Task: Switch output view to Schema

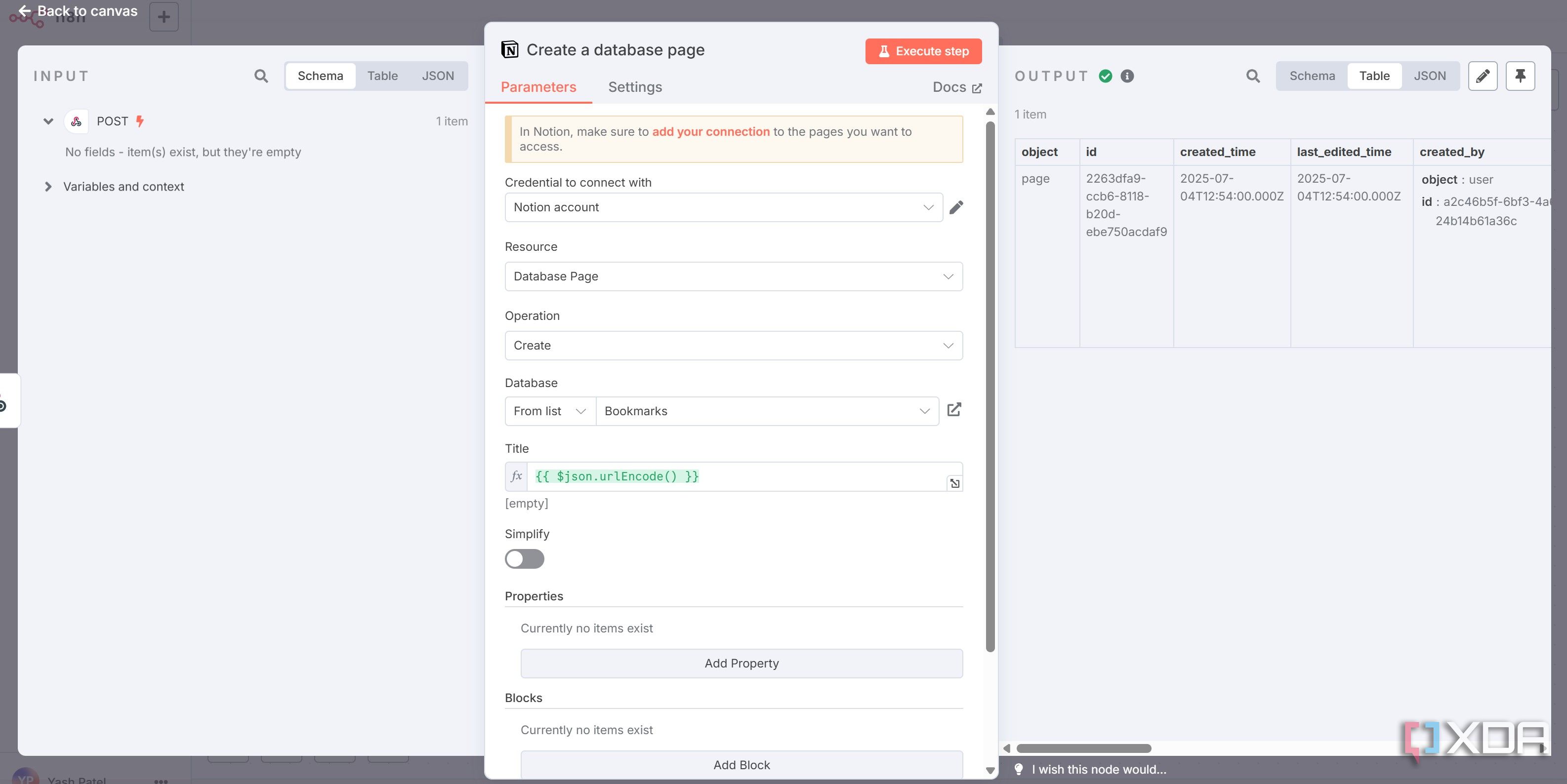Action: (x=1312, y=76)
